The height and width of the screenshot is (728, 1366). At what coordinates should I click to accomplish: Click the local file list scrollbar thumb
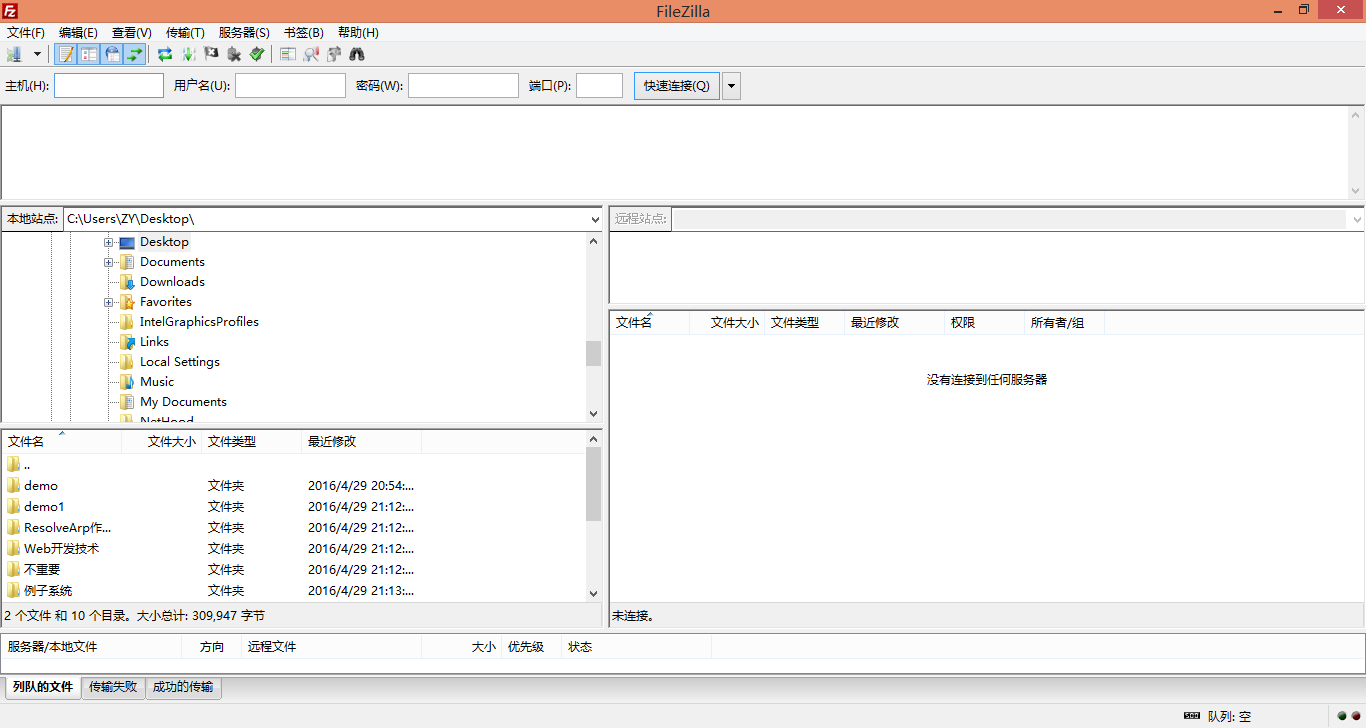coord(594,484)
